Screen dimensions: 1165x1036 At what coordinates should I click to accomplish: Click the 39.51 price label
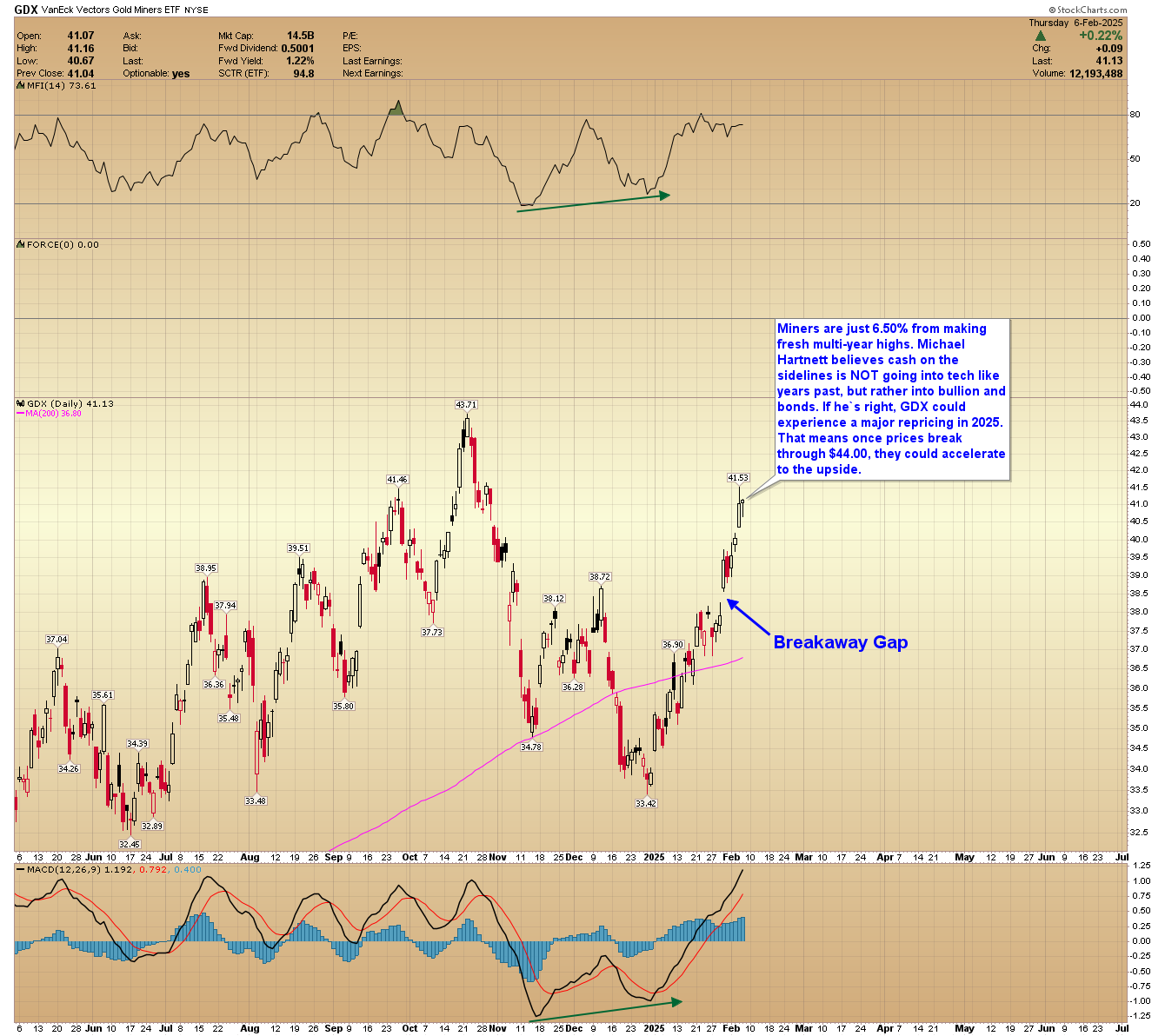coord(298,548)
